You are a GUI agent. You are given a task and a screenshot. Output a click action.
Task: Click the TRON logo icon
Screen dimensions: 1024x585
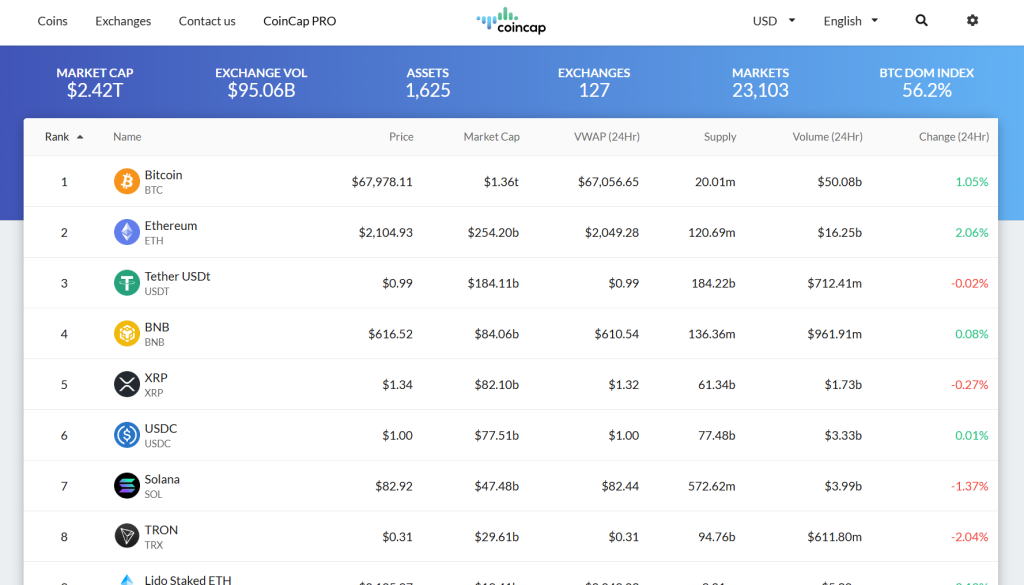(126, 537)
